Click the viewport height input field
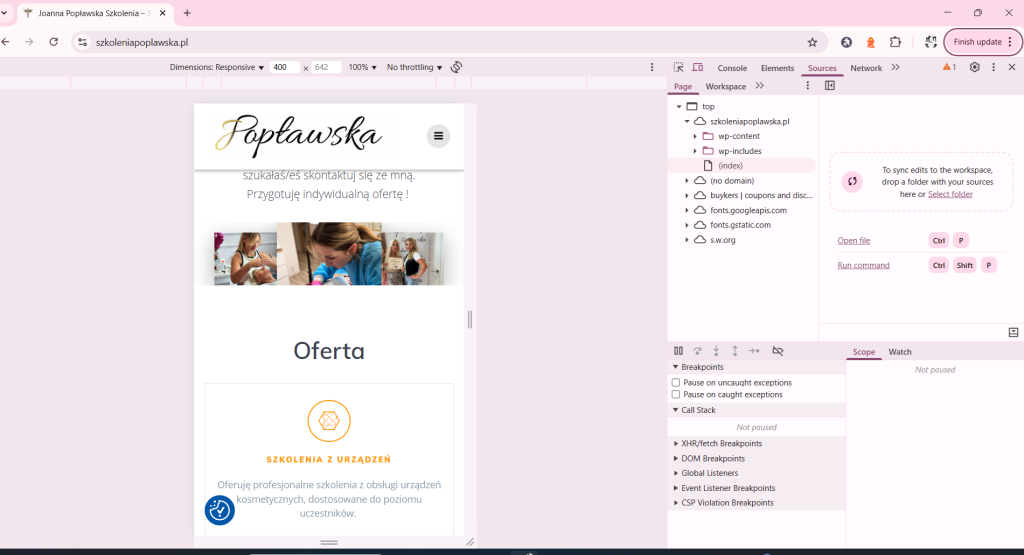1024x555 pixels. (x=326, y=67)
